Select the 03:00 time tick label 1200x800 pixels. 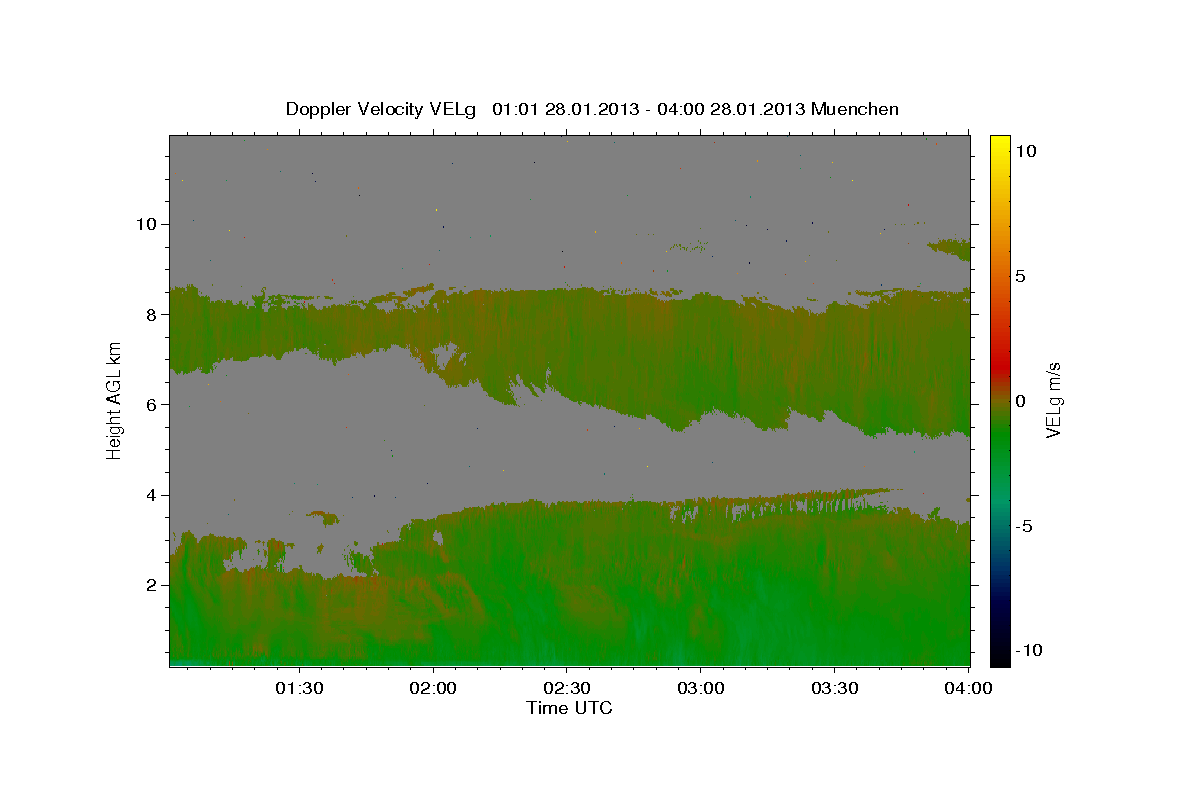pos(701,688)
